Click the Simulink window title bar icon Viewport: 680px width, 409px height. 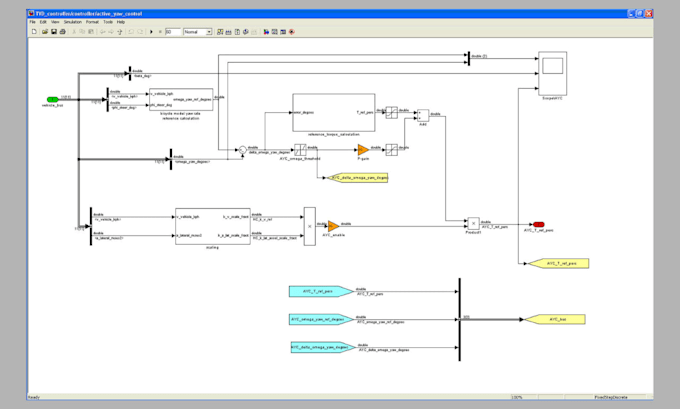[31, 13]
